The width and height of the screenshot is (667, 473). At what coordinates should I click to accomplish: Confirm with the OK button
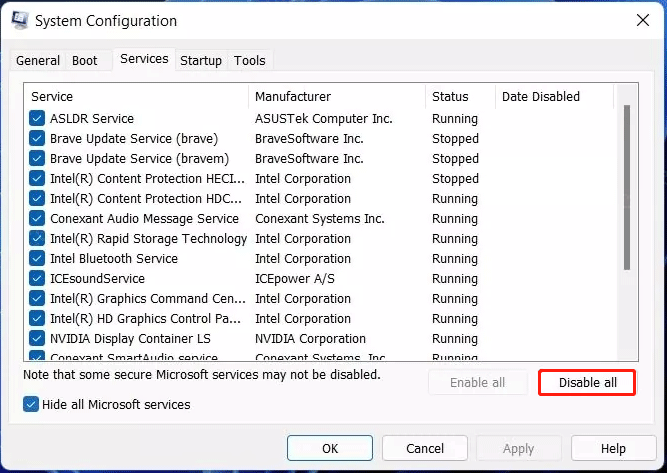coord(330,448)
